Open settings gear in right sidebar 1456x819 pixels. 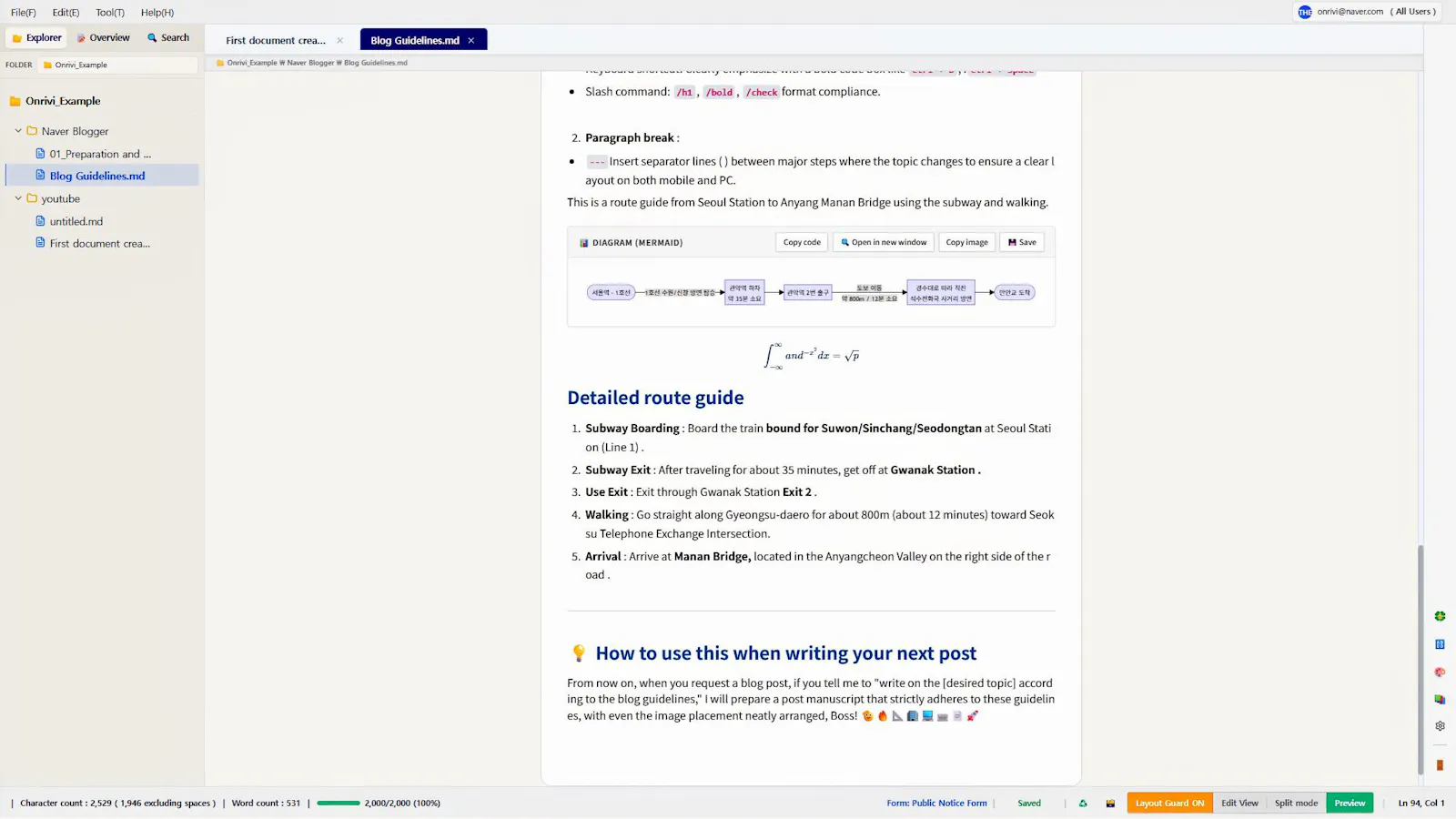[x=1440, y=726]
